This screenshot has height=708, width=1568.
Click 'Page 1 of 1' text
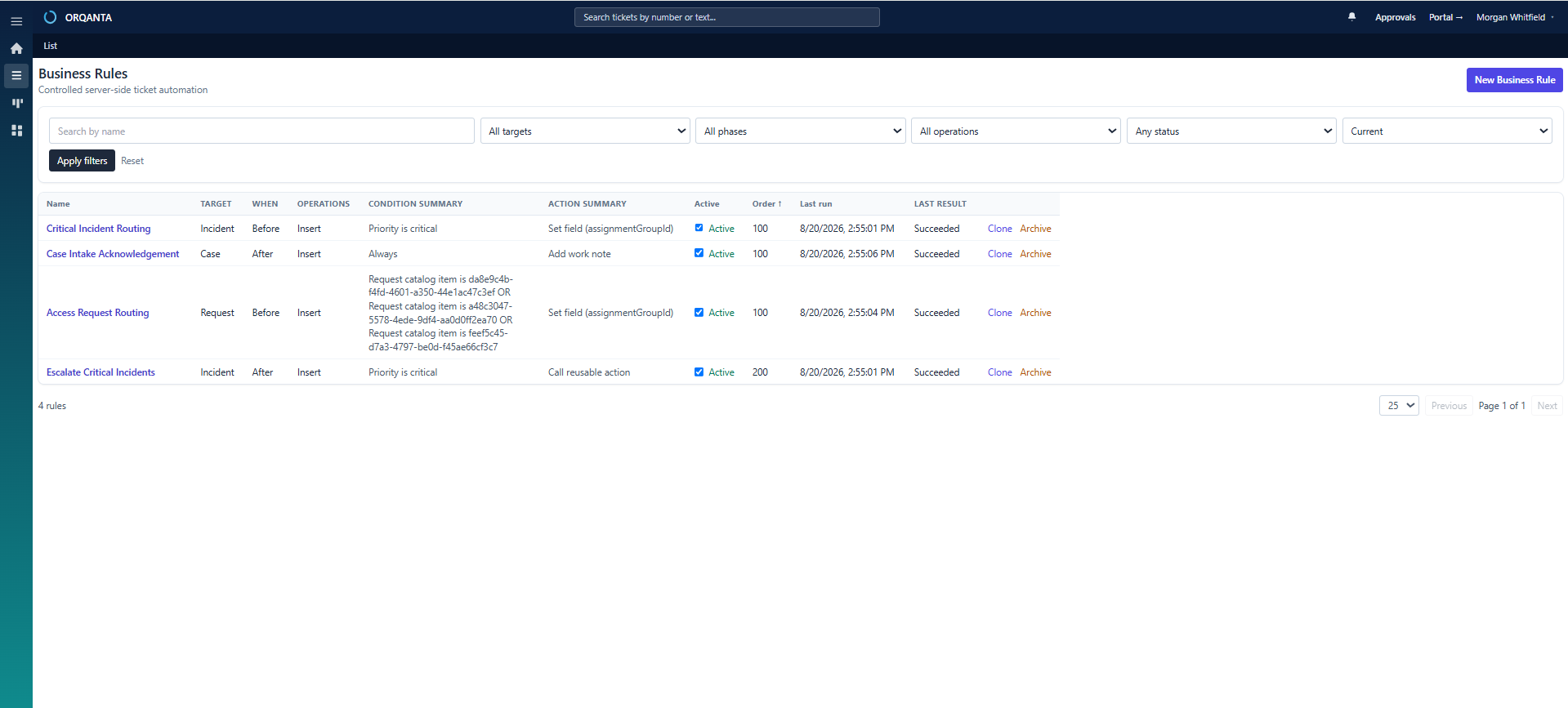click(1501, 406)
